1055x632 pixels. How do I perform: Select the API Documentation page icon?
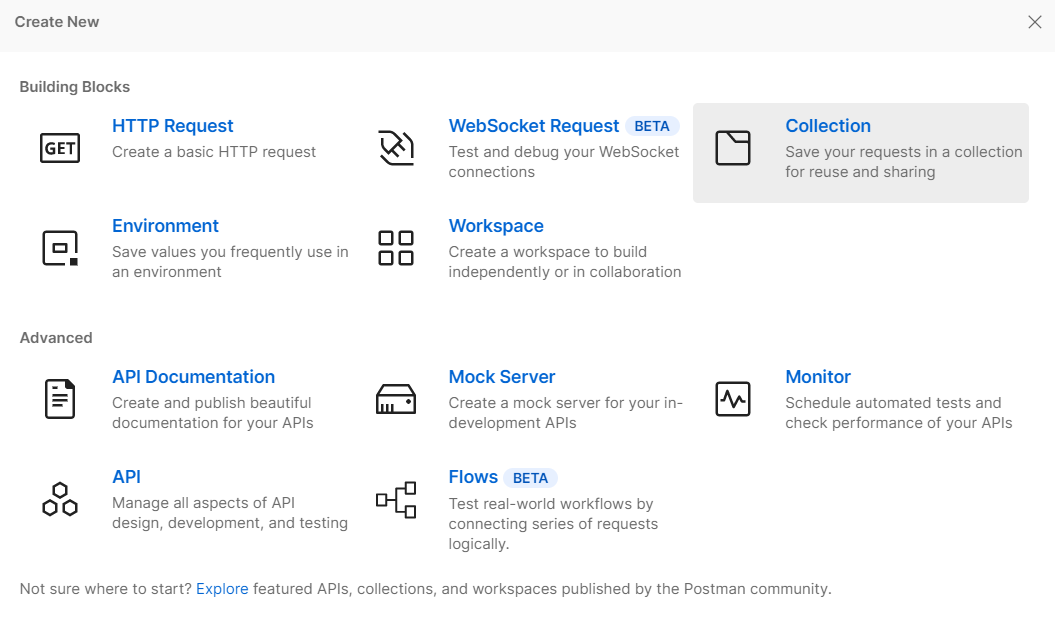tap(60, 399)
